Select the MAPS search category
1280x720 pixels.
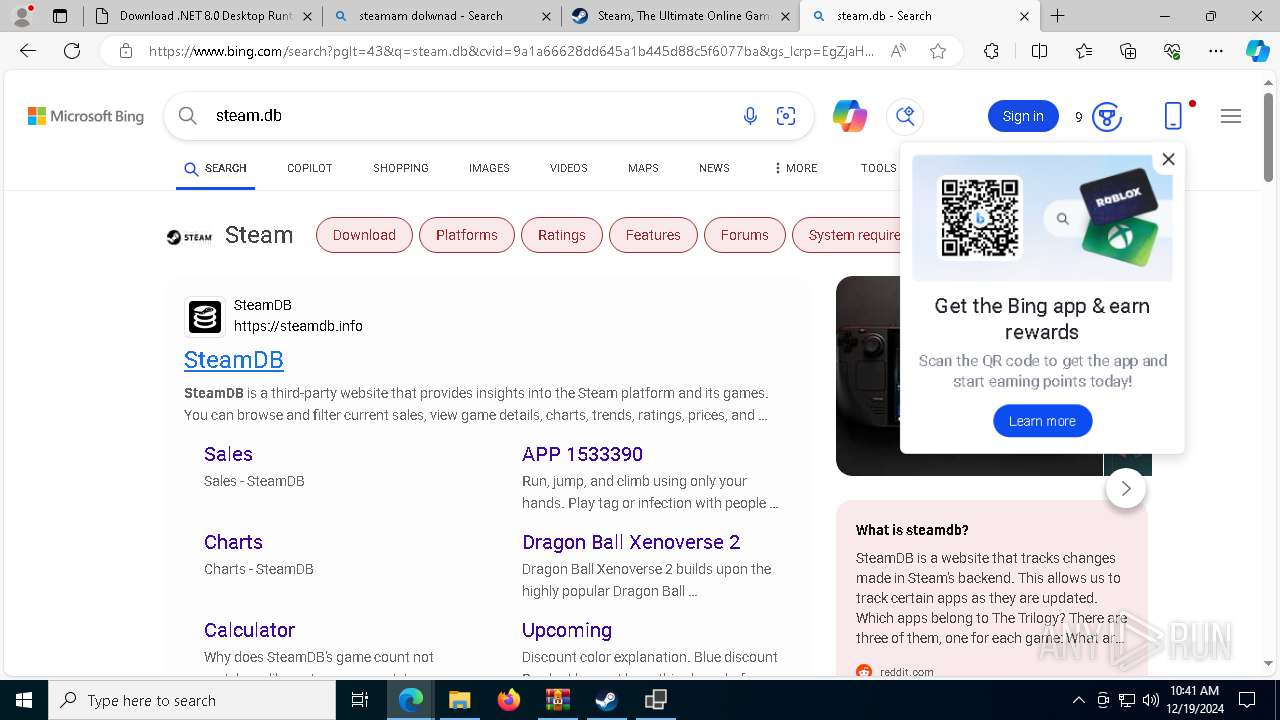(643, 168)
